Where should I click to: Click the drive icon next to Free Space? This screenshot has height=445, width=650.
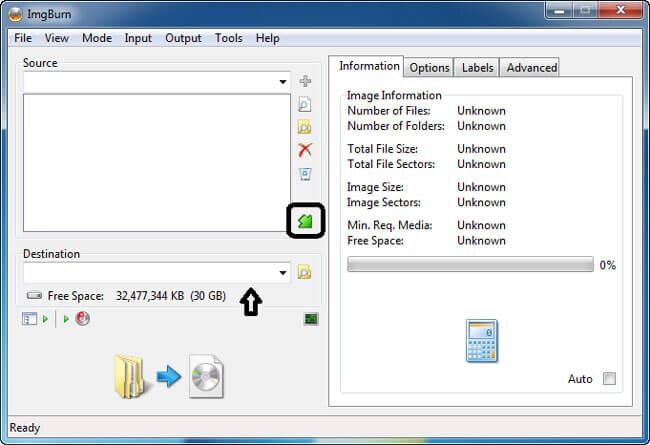pyautogui.click(x=34, y=296)
